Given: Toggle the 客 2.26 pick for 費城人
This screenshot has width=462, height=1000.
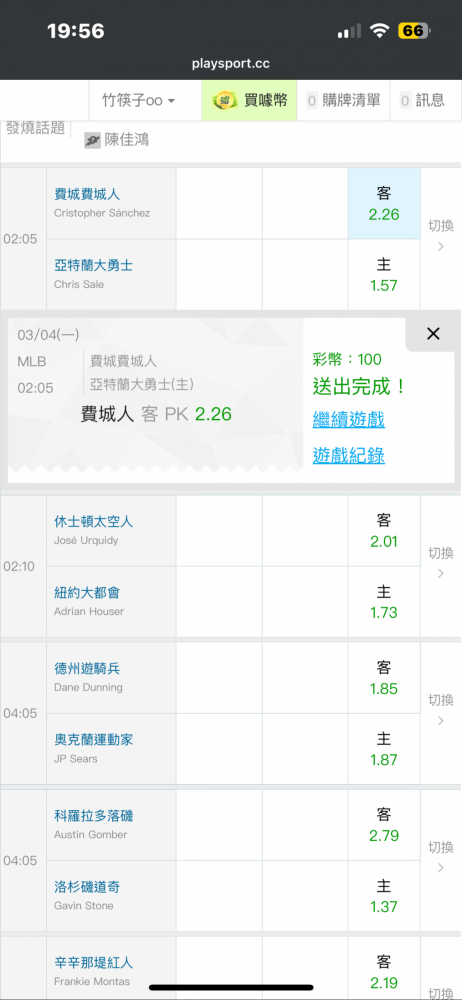Looking at the screenshot, I should pos(384,203).
